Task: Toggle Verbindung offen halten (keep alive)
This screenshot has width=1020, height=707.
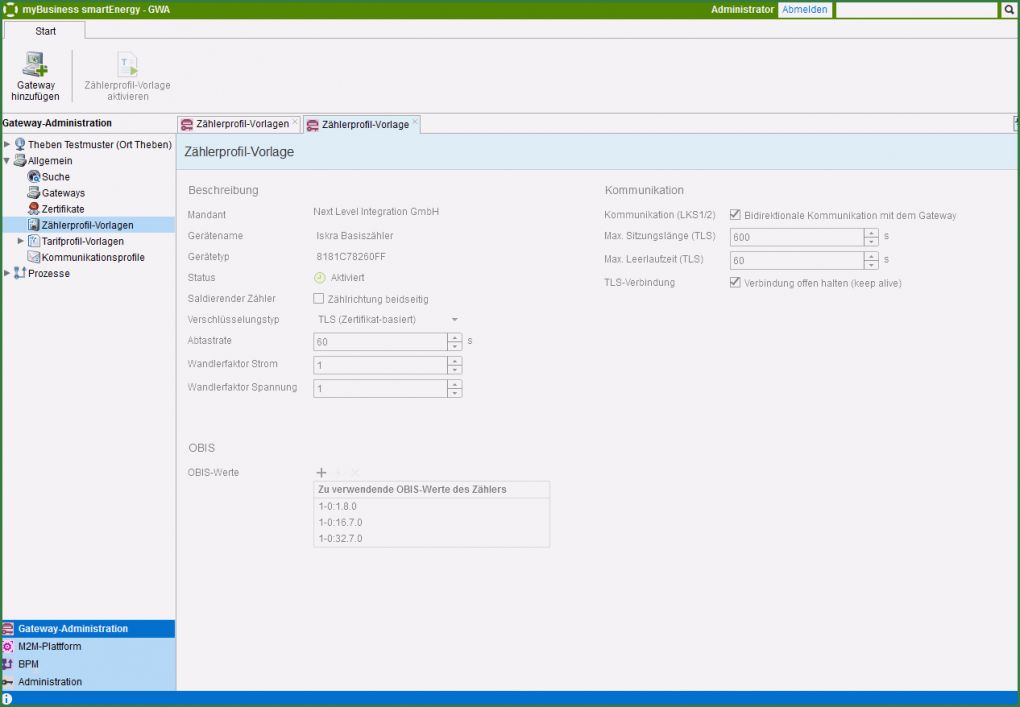Action: pyautogui.click(x=736, y=283)
